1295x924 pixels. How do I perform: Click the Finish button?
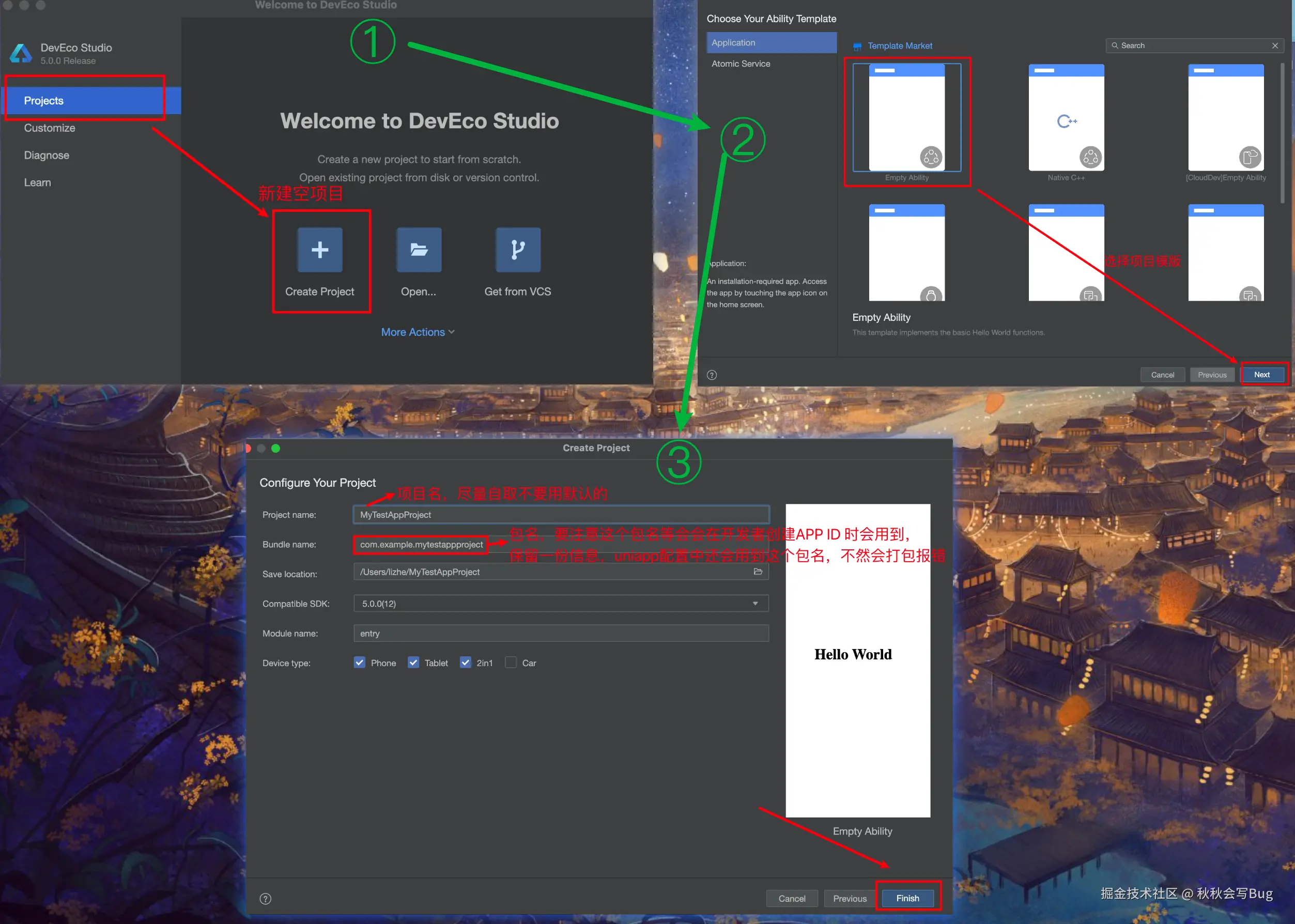(x=907, y=898)
